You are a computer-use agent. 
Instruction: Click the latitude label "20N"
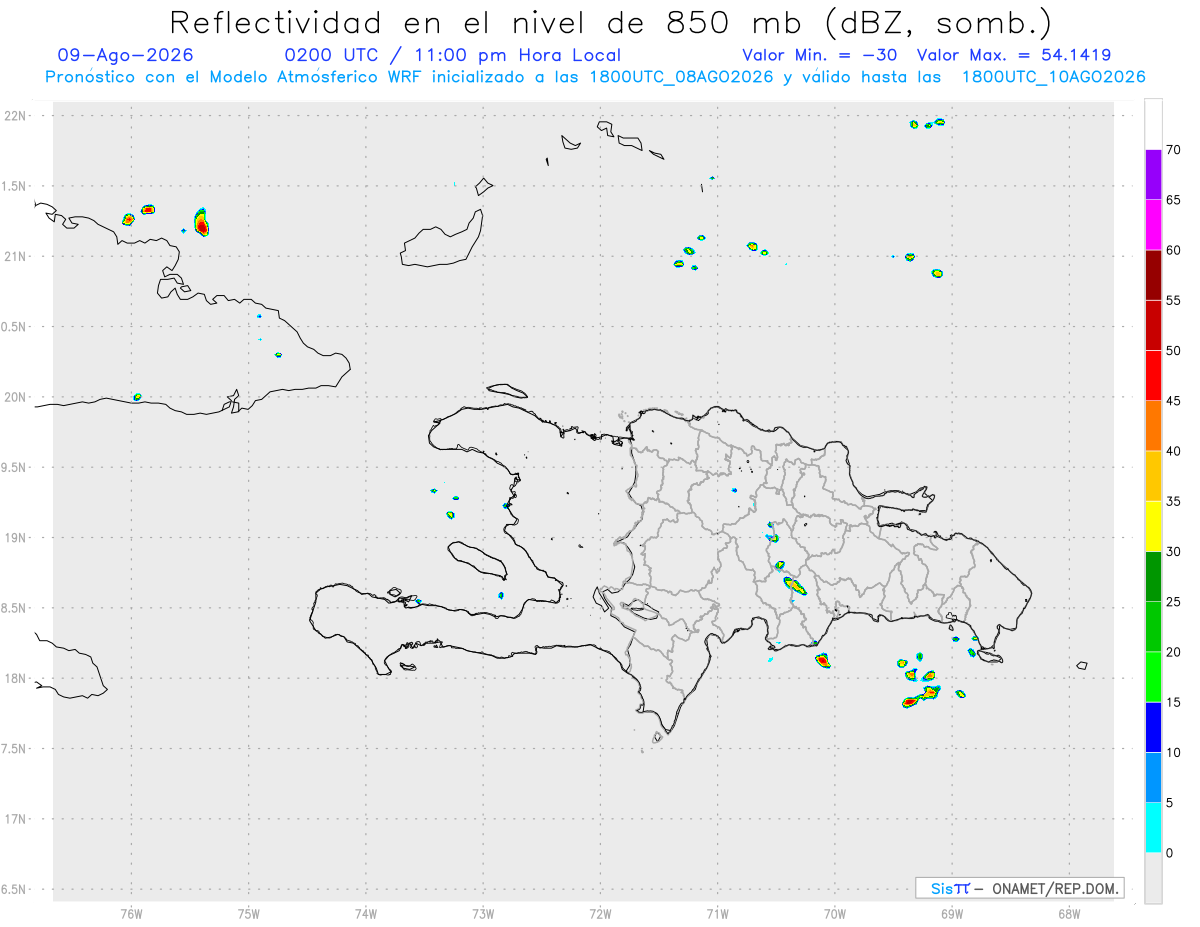click(x=17, y=397)
